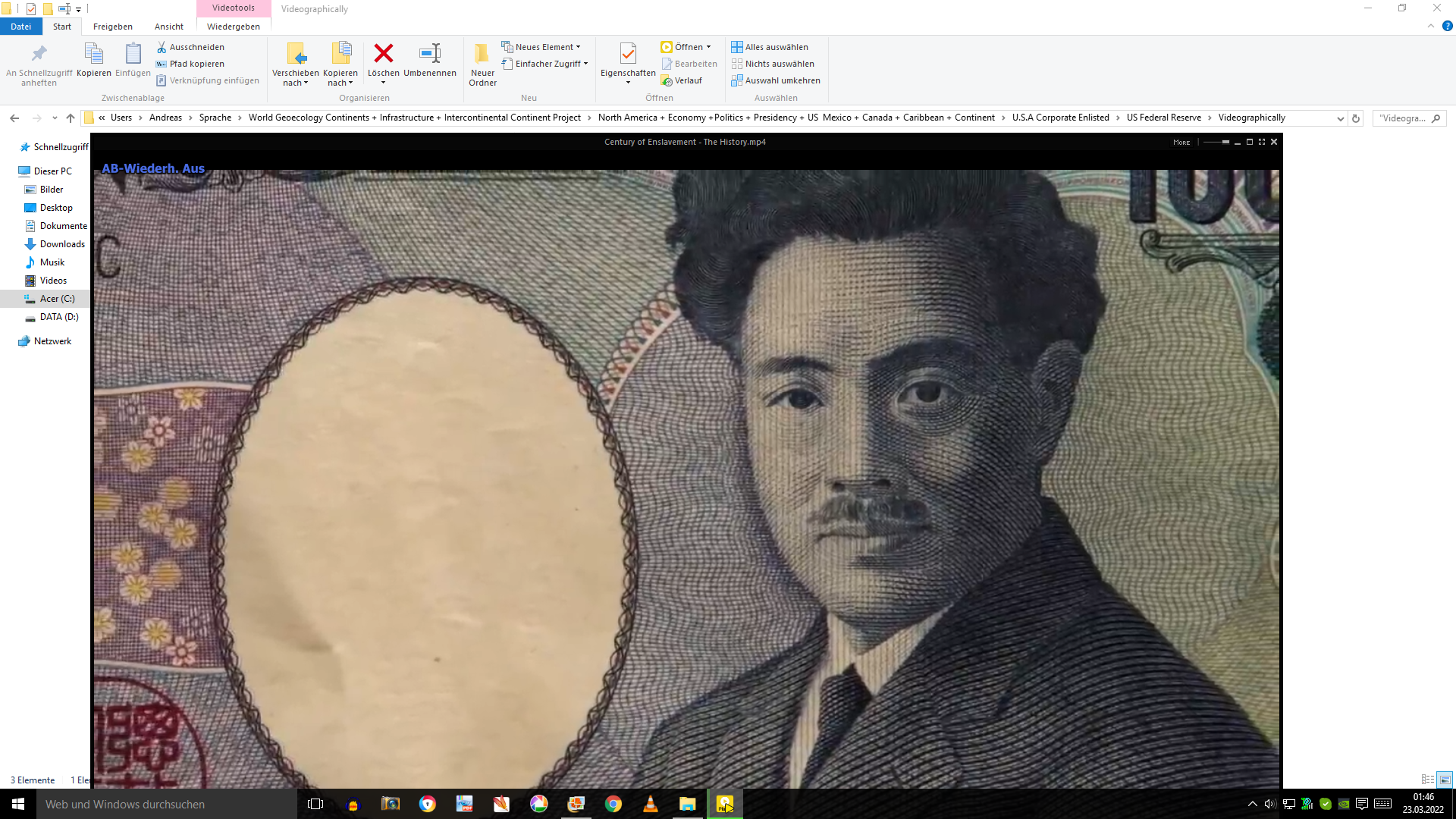Screen dimensions: 1456x819
Task: Switch to the Ansicht ribbon tab
Action: pyautogui.click(x=169, y=27)
